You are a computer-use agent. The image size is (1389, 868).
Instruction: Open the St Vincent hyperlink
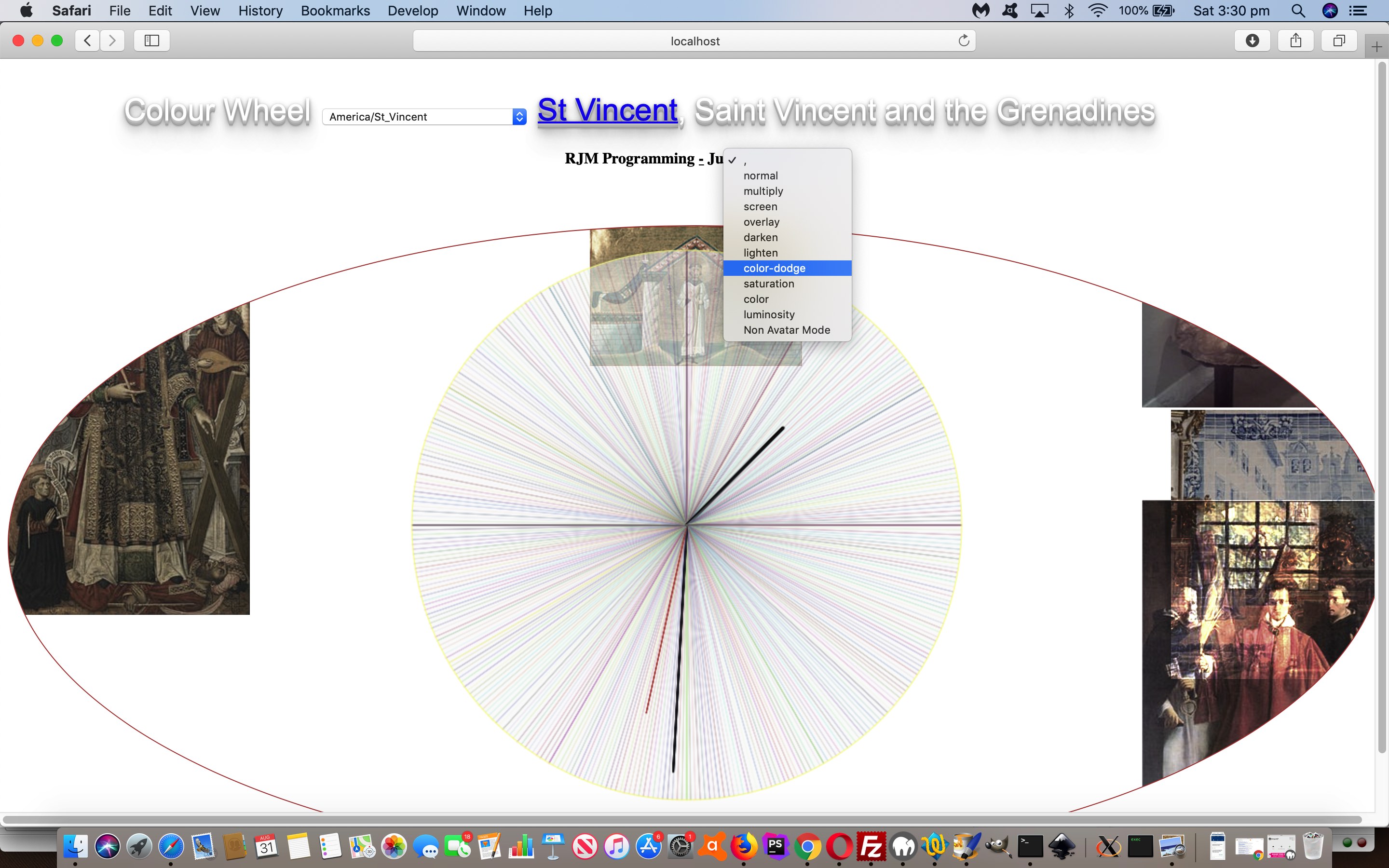[607, 109]
